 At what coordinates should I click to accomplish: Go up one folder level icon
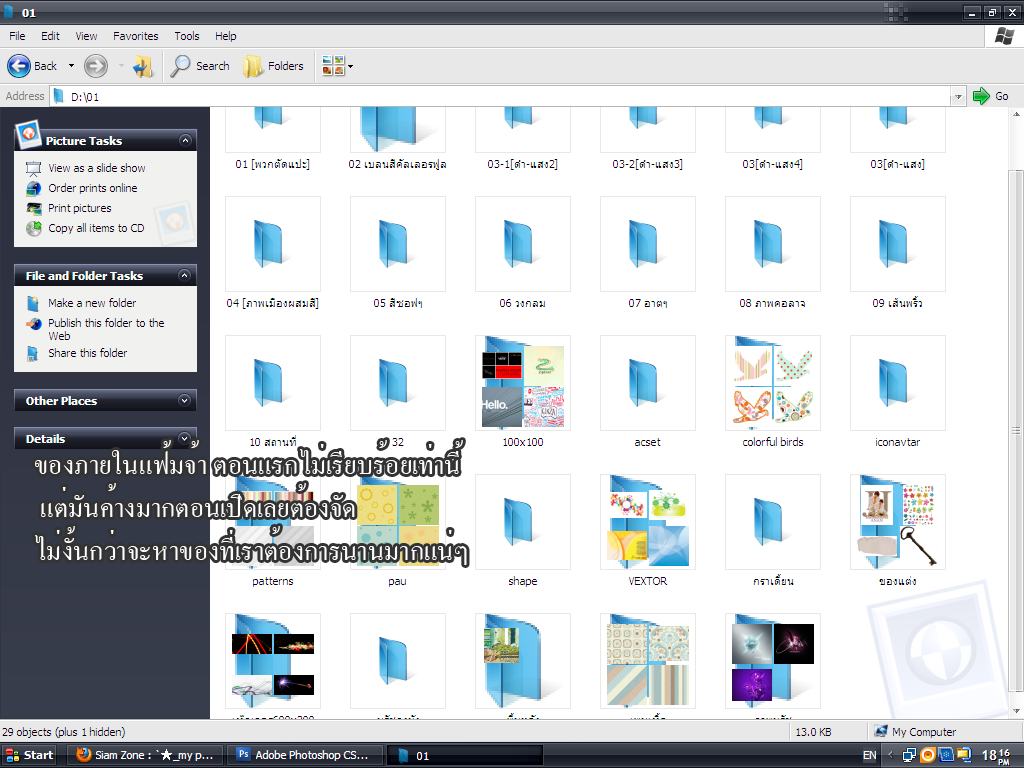point(143,66)
